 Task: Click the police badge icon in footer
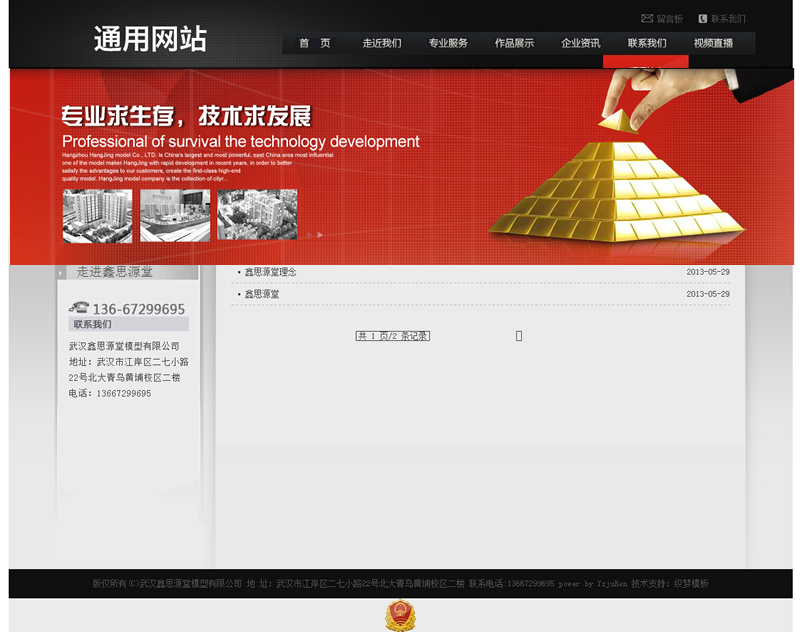pos(400,615)
